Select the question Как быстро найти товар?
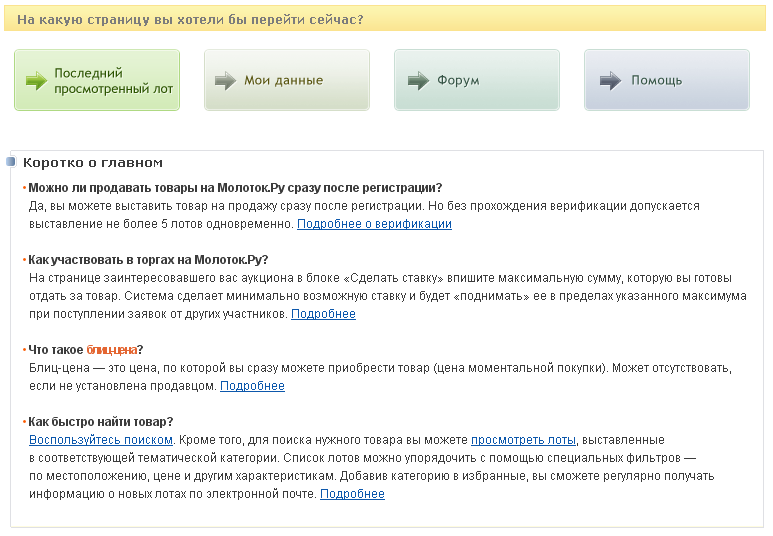The width and height of the screenshot is (773, 536). click(101, 422)
